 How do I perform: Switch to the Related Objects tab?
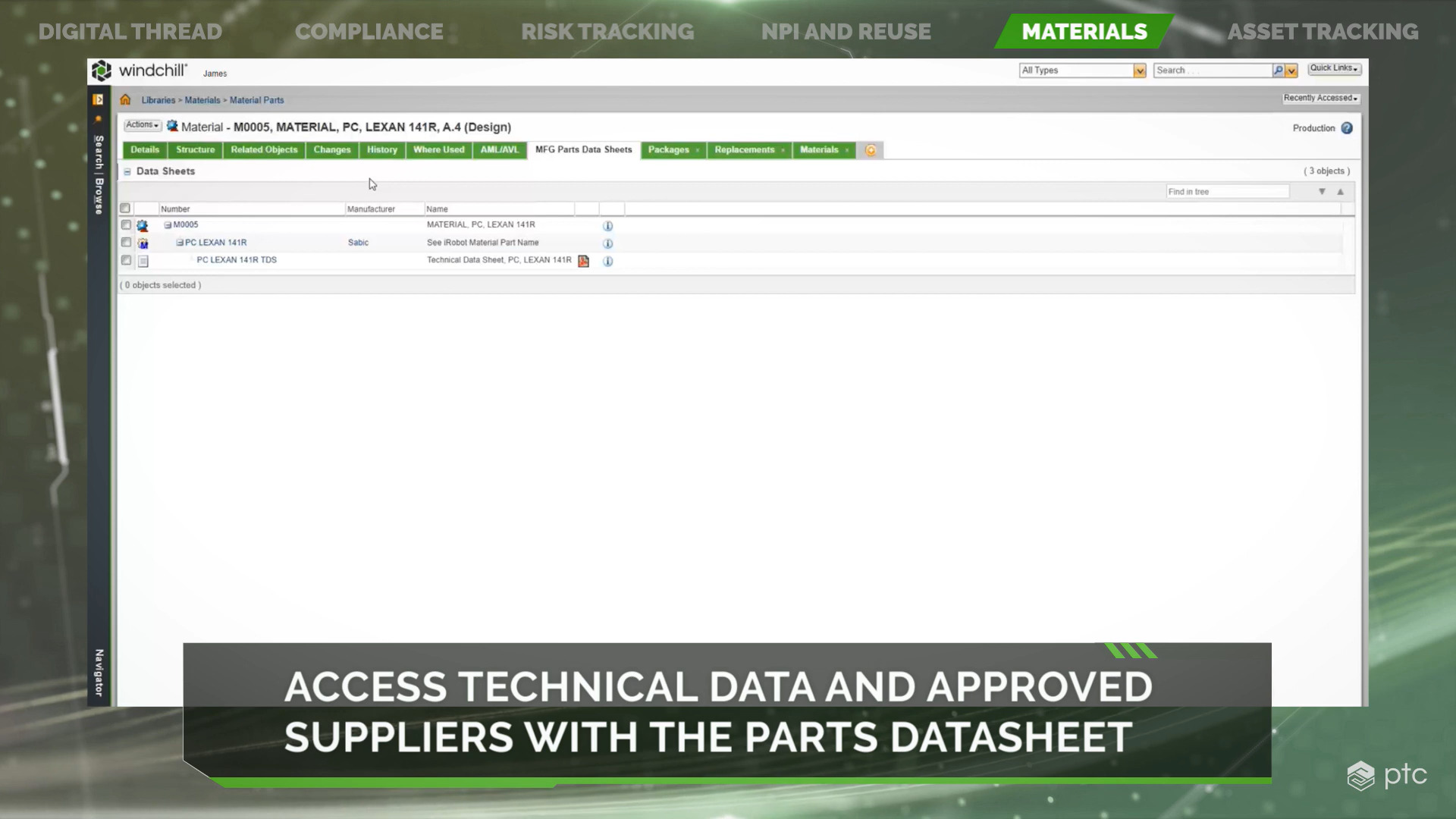pos(264,150)
